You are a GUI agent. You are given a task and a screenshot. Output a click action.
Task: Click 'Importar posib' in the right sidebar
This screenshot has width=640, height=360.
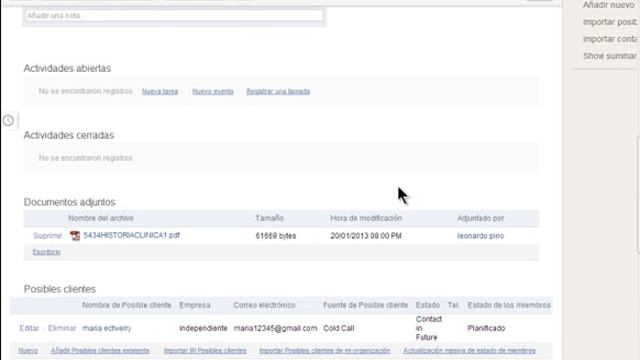[610, 22]
